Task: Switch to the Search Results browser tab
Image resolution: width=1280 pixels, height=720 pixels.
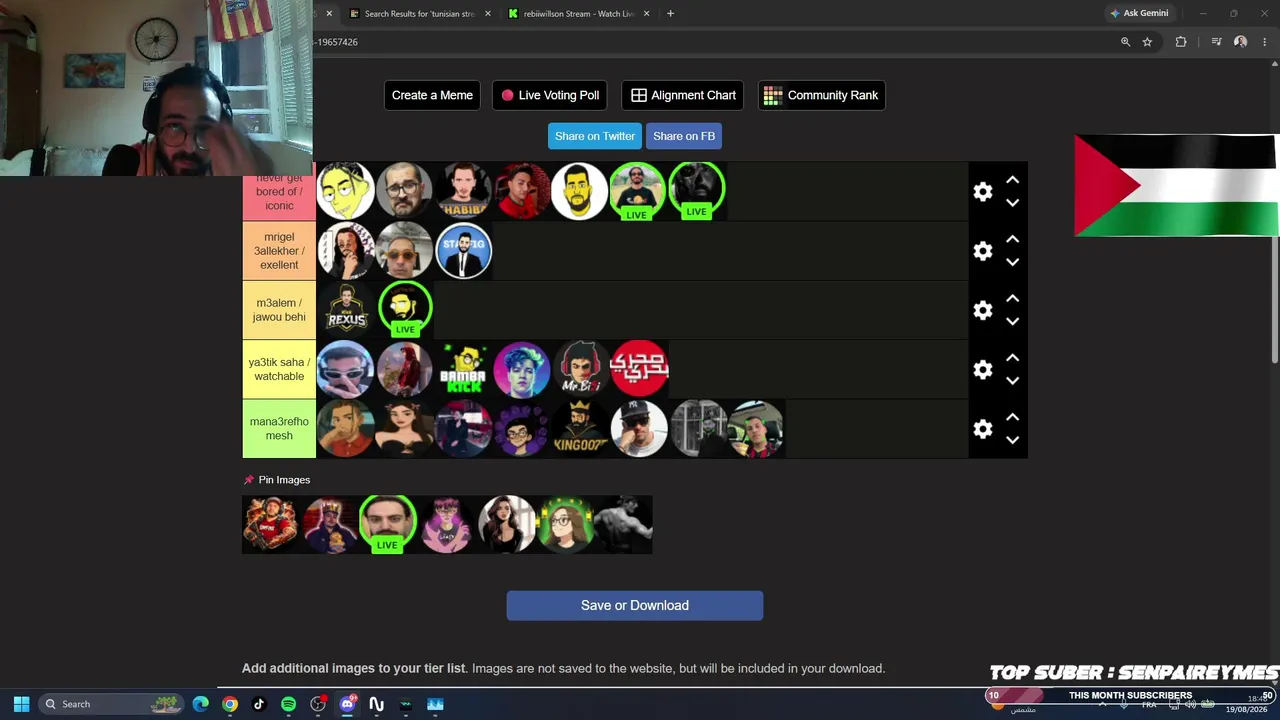Action: 420,14
